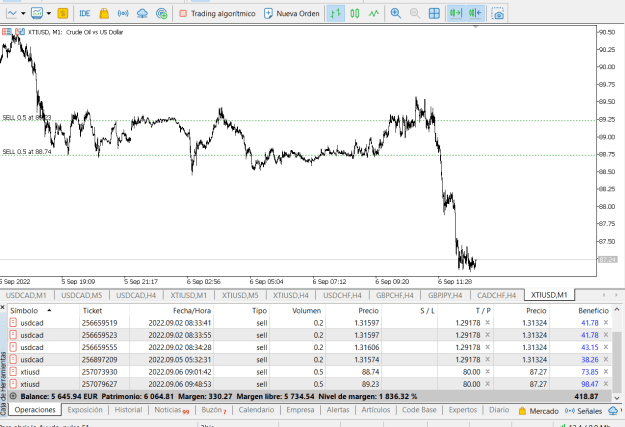Close xtiusd position with profit 98.47
This screenshot has height=427, width=625.
pyautogui.click(x=605, y=384)
